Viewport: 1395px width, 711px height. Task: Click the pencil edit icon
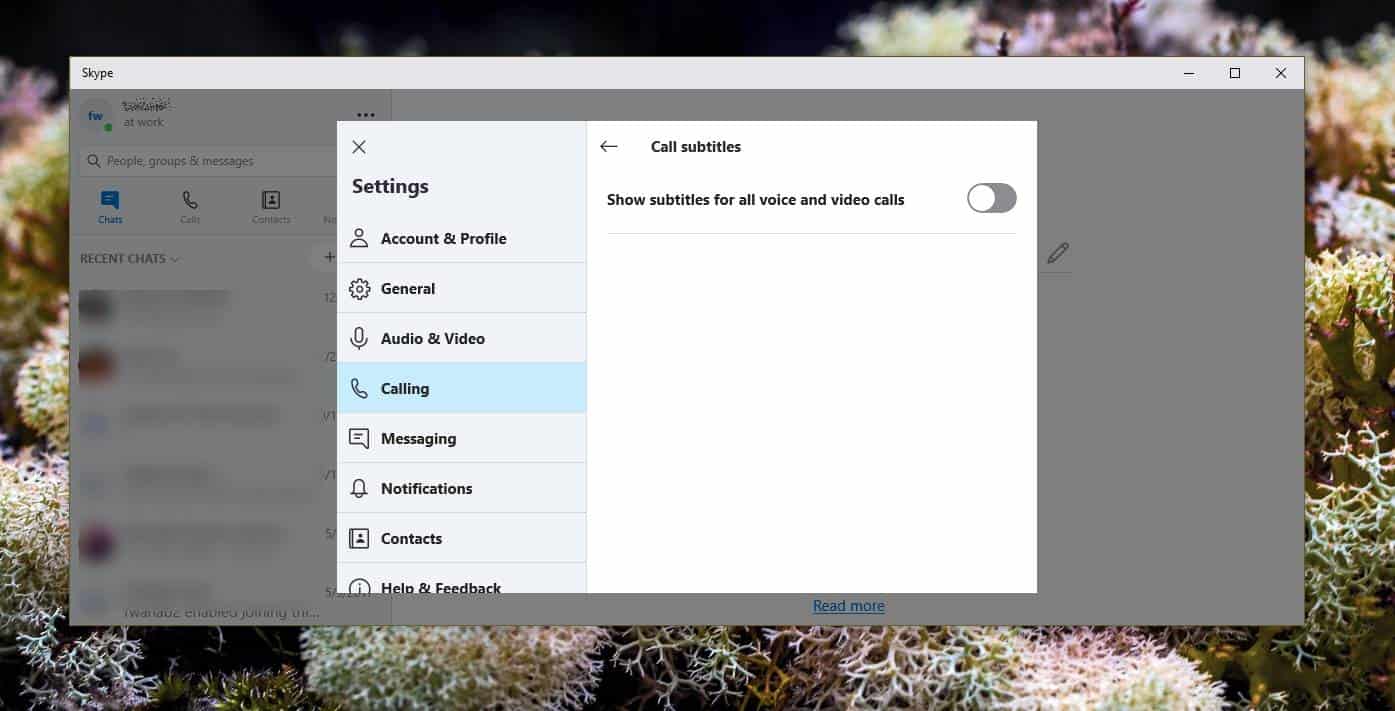tap(1057, 254)
